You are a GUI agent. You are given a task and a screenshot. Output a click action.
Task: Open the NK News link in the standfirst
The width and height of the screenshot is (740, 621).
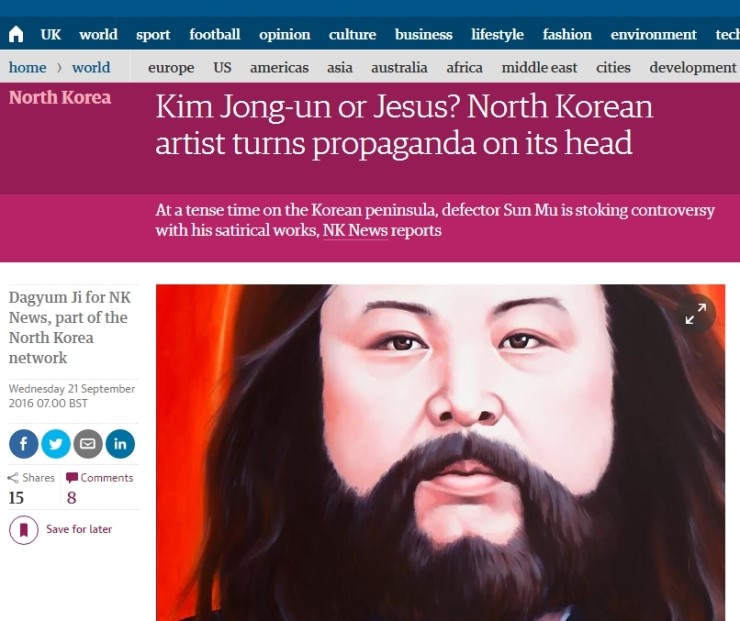[x=355, y=231]
